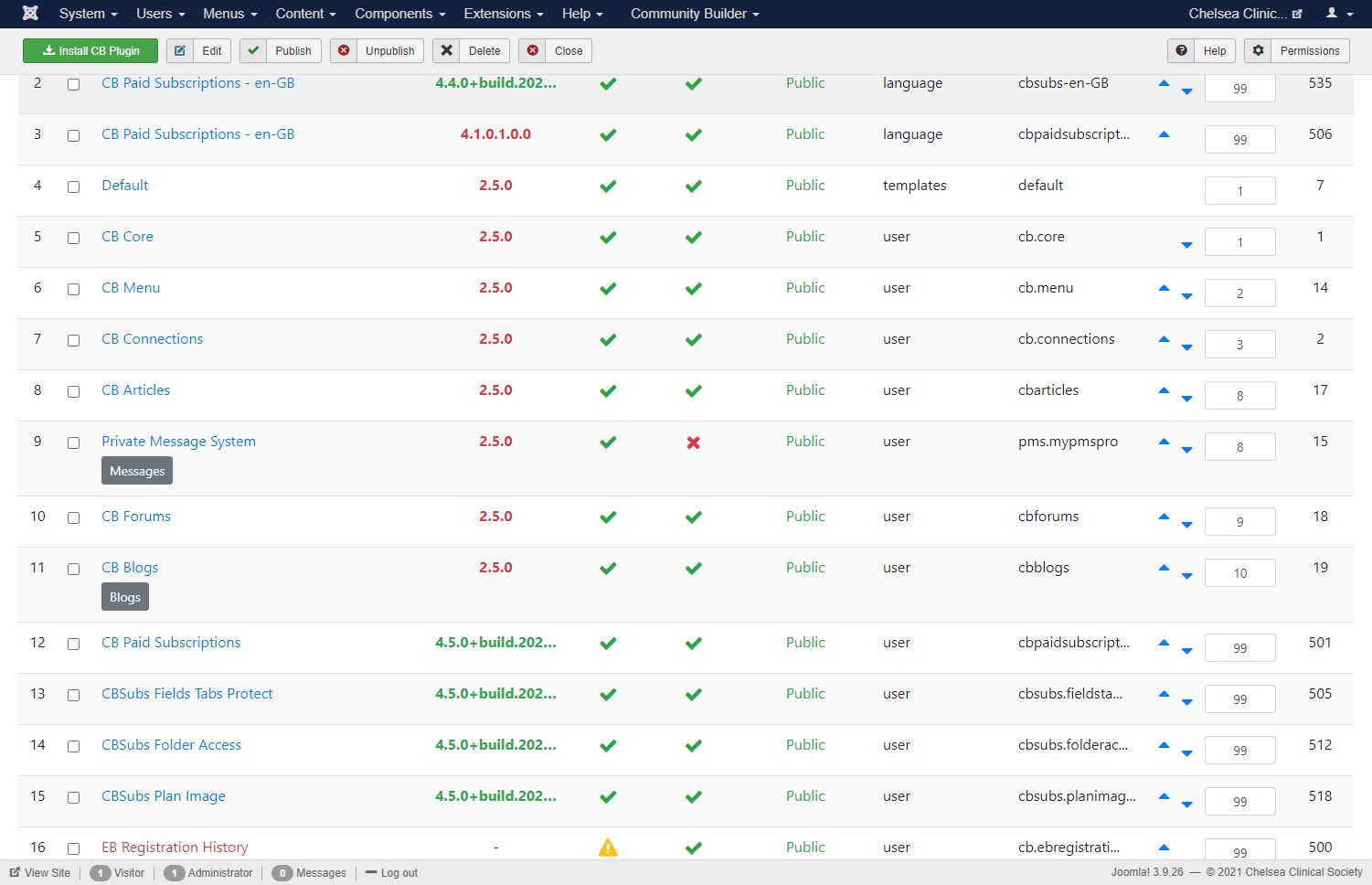Move CB Forums row down
This screenshot has height=885, width=1372.
[x=1186, y=525]
